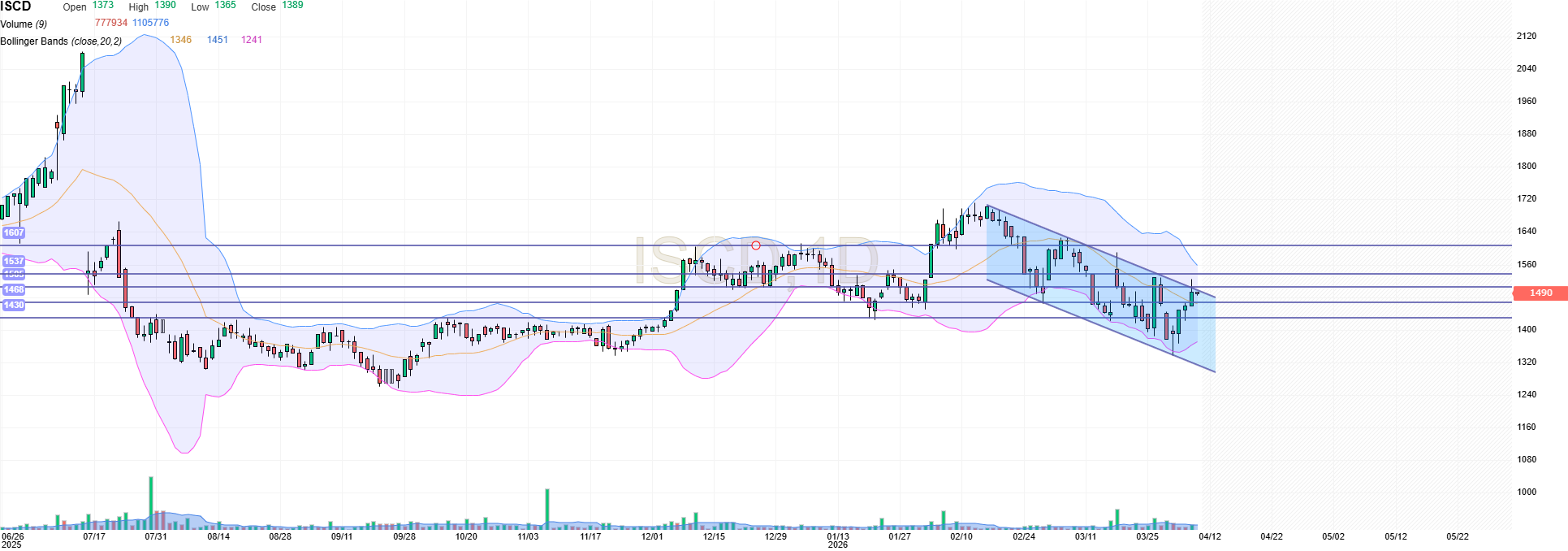
Task: Click the 07/17 date axis label
Action: (94, 536)
